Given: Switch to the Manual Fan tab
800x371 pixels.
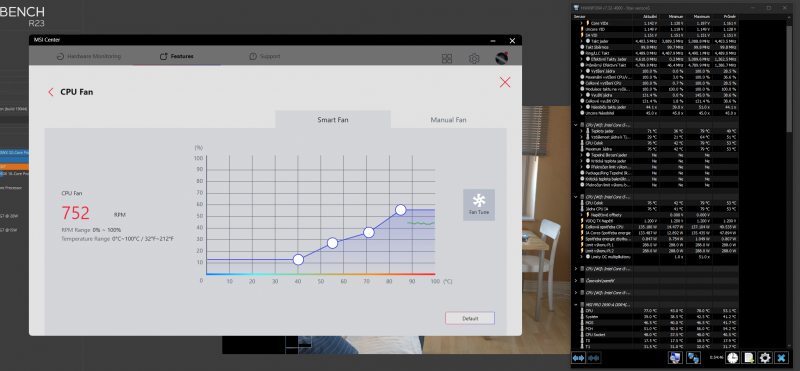Looking at the screenshot, I should tap(448, 120).
